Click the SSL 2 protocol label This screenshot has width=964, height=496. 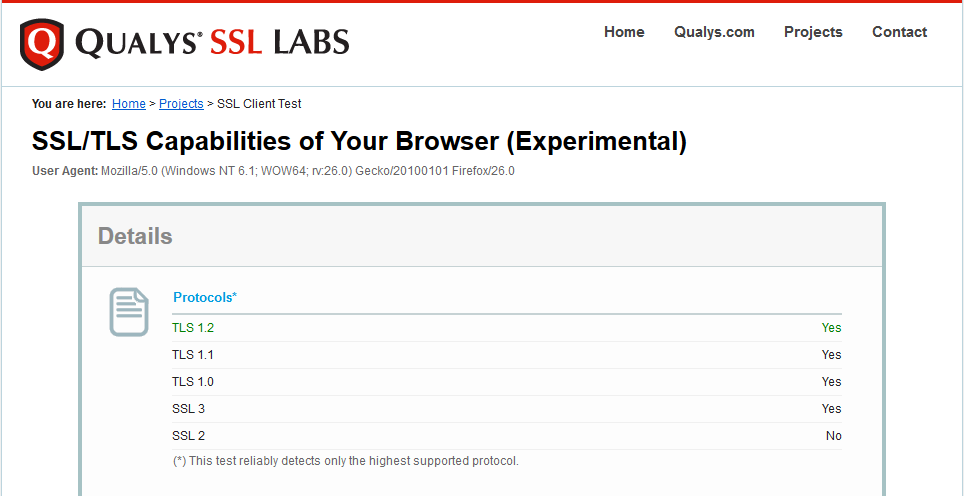[x=188, y=436]
